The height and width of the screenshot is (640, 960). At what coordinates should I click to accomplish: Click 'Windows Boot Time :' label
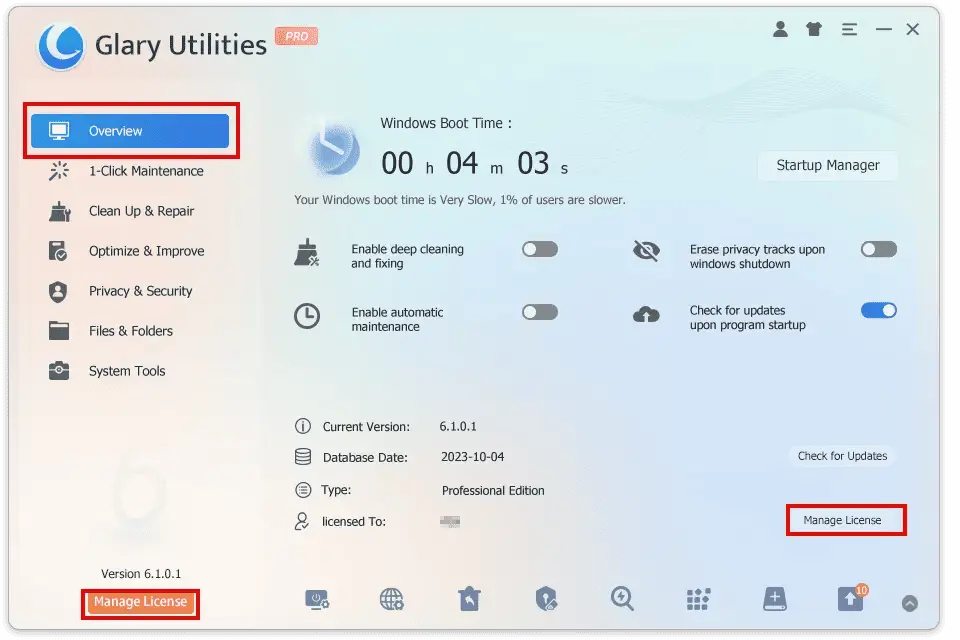(446, 123)
